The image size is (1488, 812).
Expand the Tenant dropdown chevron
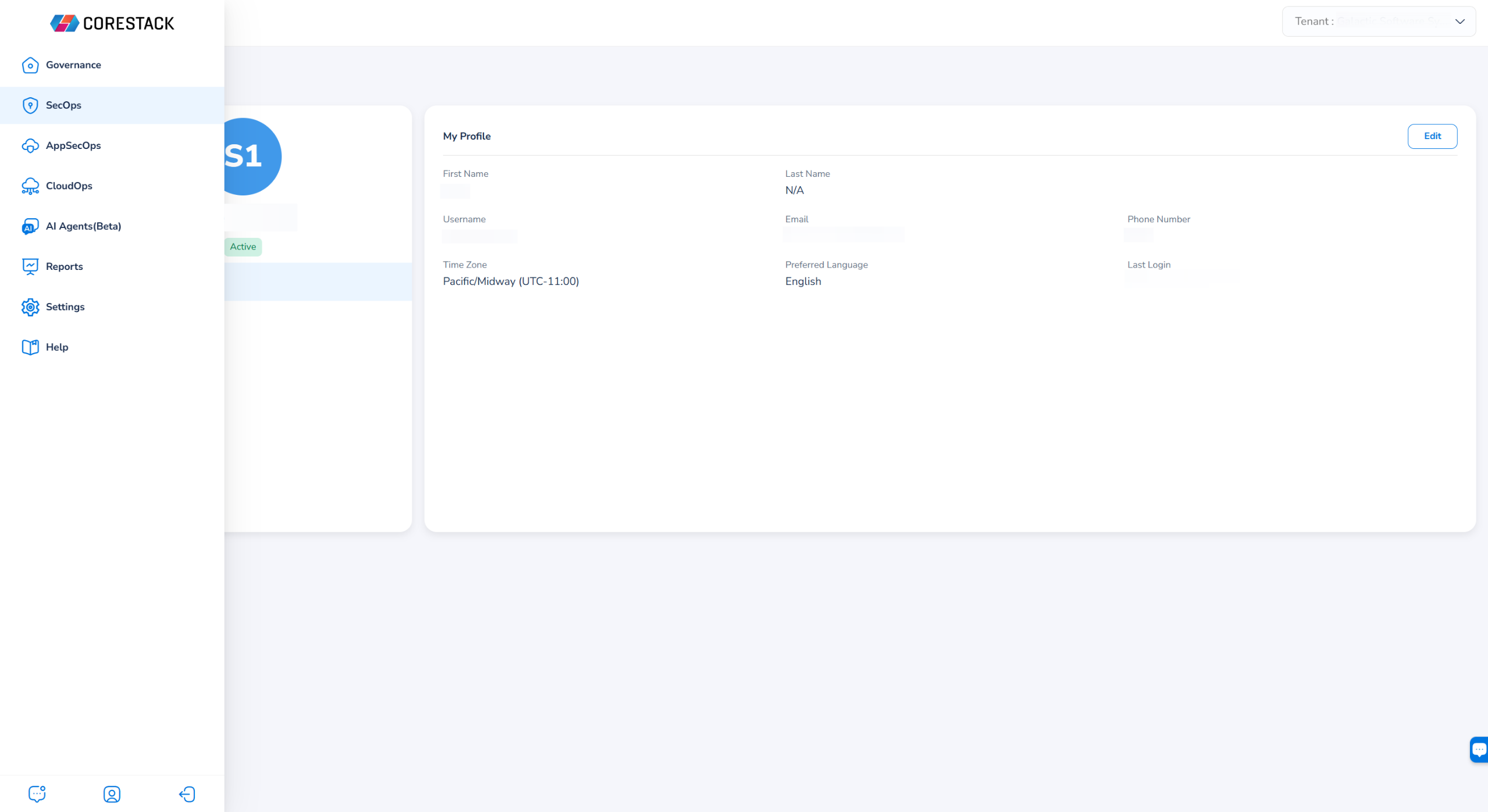coord(1459,22)
